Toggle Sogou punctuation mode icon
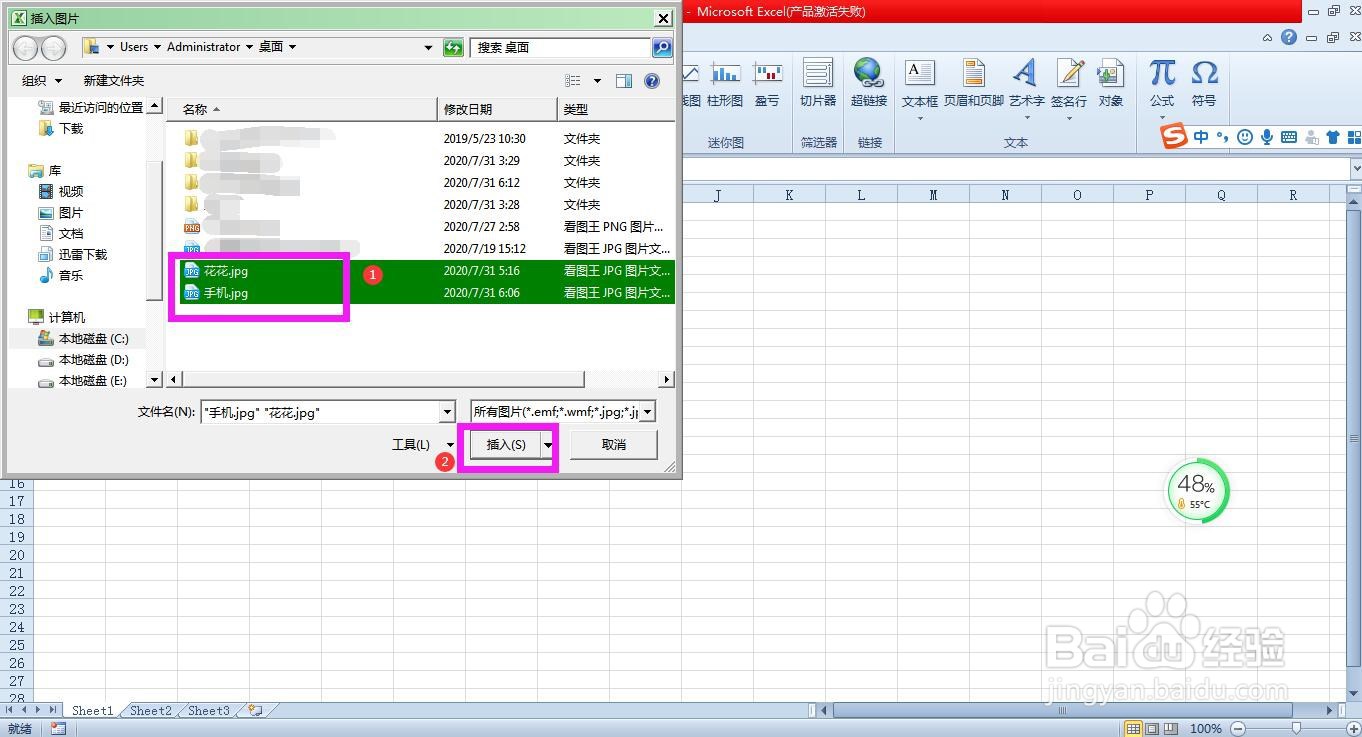This screenshot has height=737, width=1362. point(1222,138)
